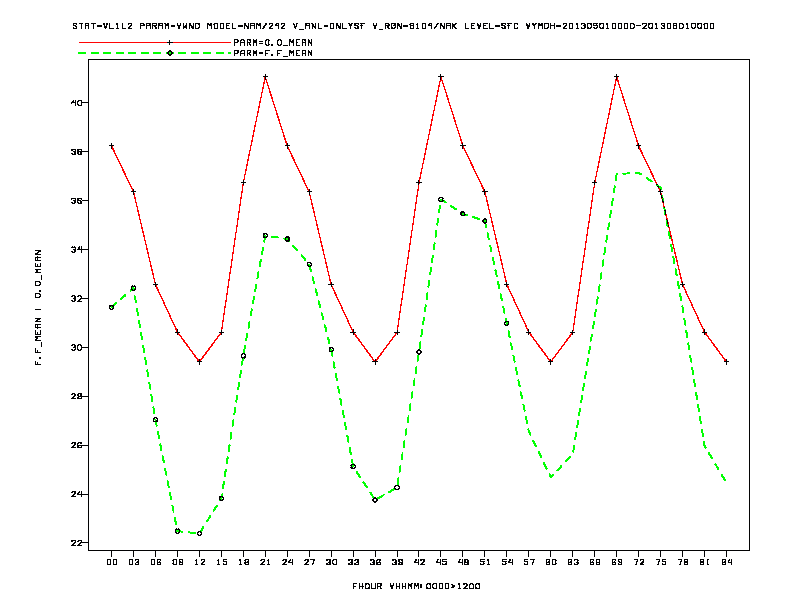Click the red plus marker at hour 00
Image resolution: width=792 pixels, height=612 pixels.
[112, 146]
